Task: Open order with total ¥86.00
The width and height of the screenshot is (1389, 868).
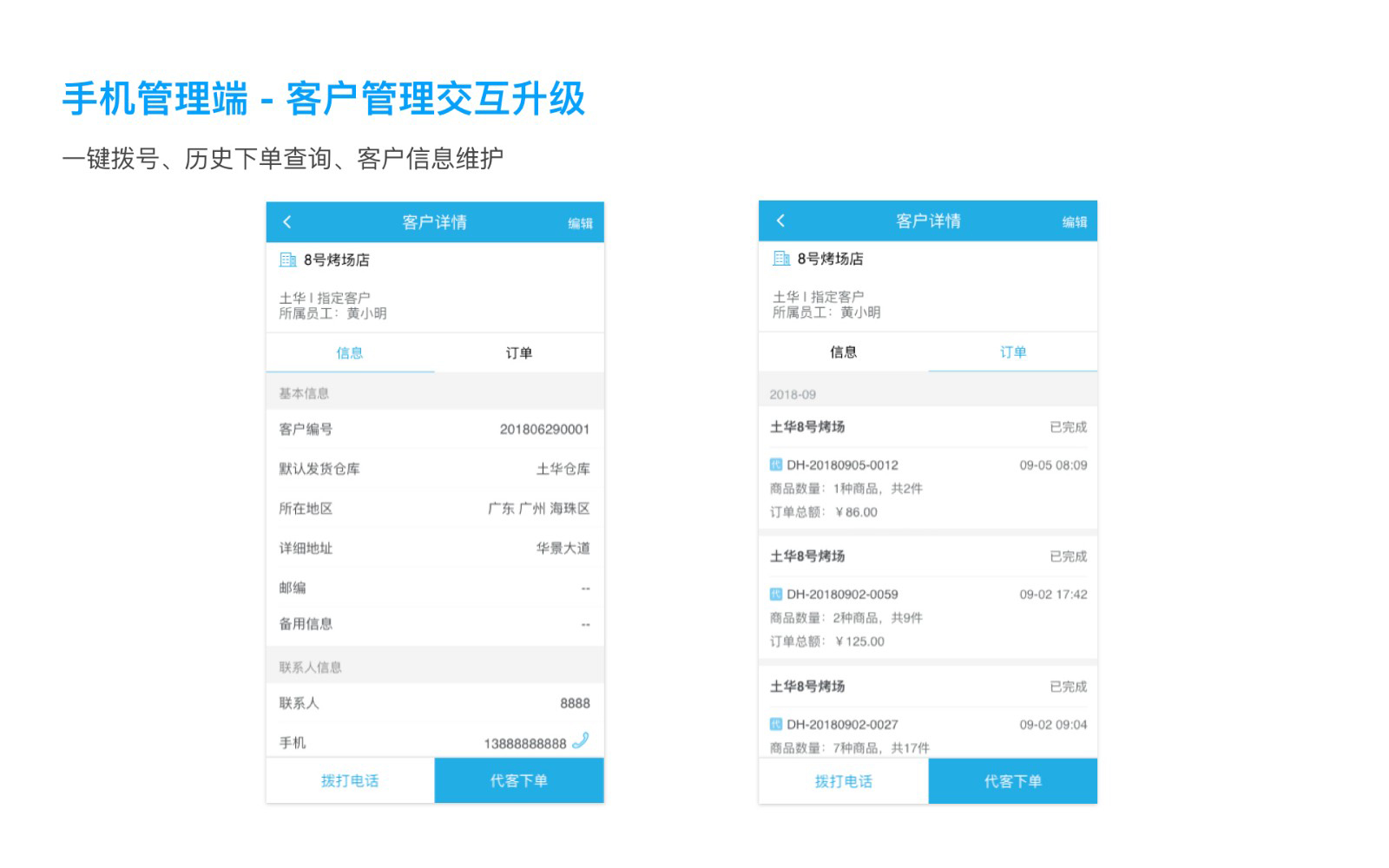Action: (x=927, y=488)
